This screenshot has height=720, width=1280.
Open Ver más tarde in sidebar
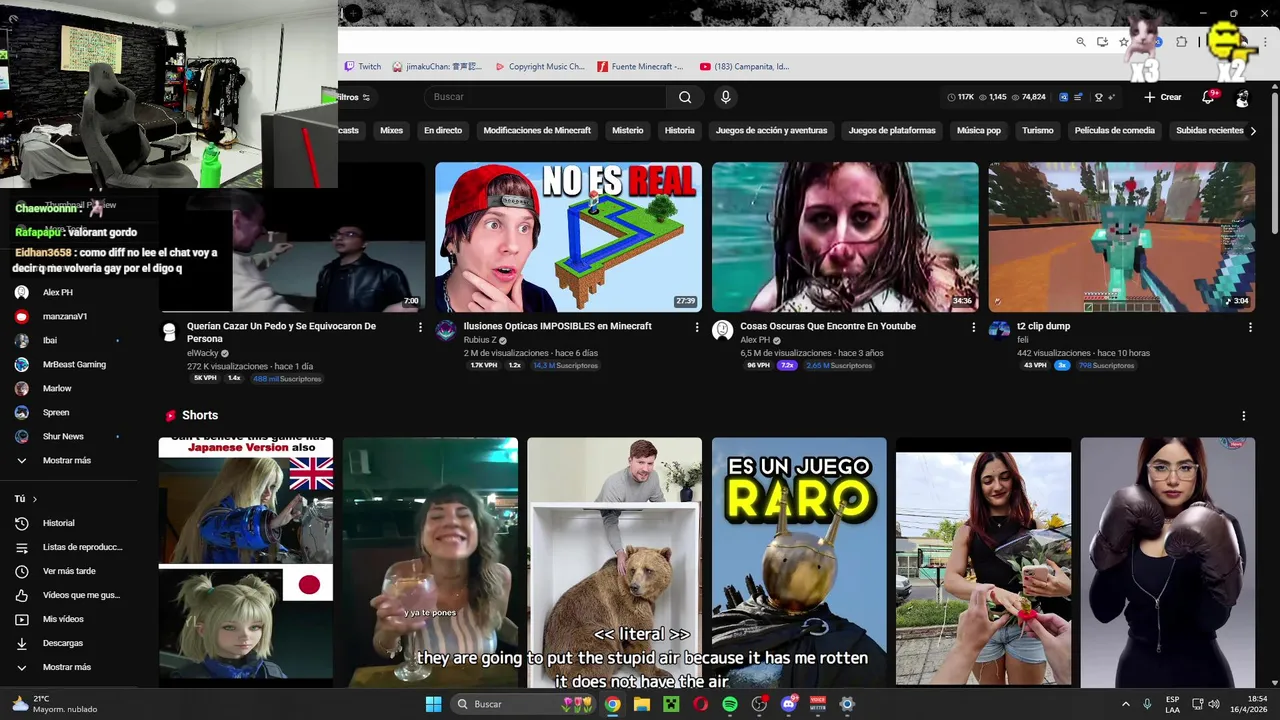pos(66,571)
